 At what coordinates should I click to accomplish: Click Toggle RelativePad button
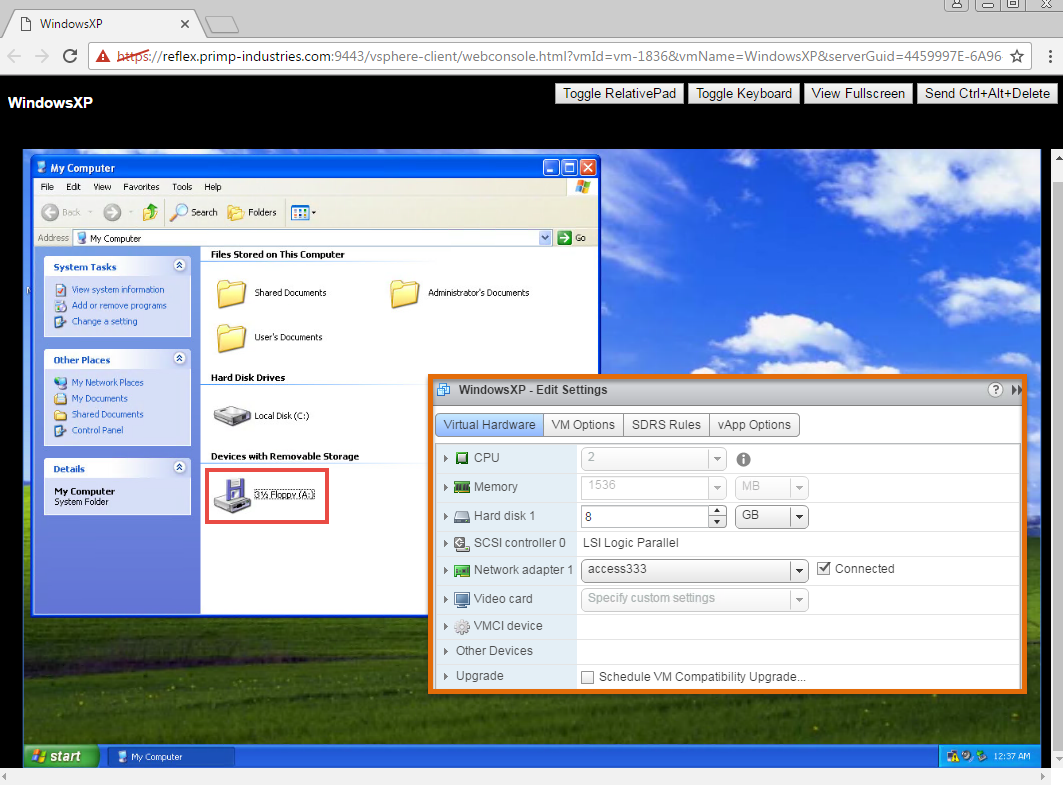pyautogui.click(x=619, y=94)
